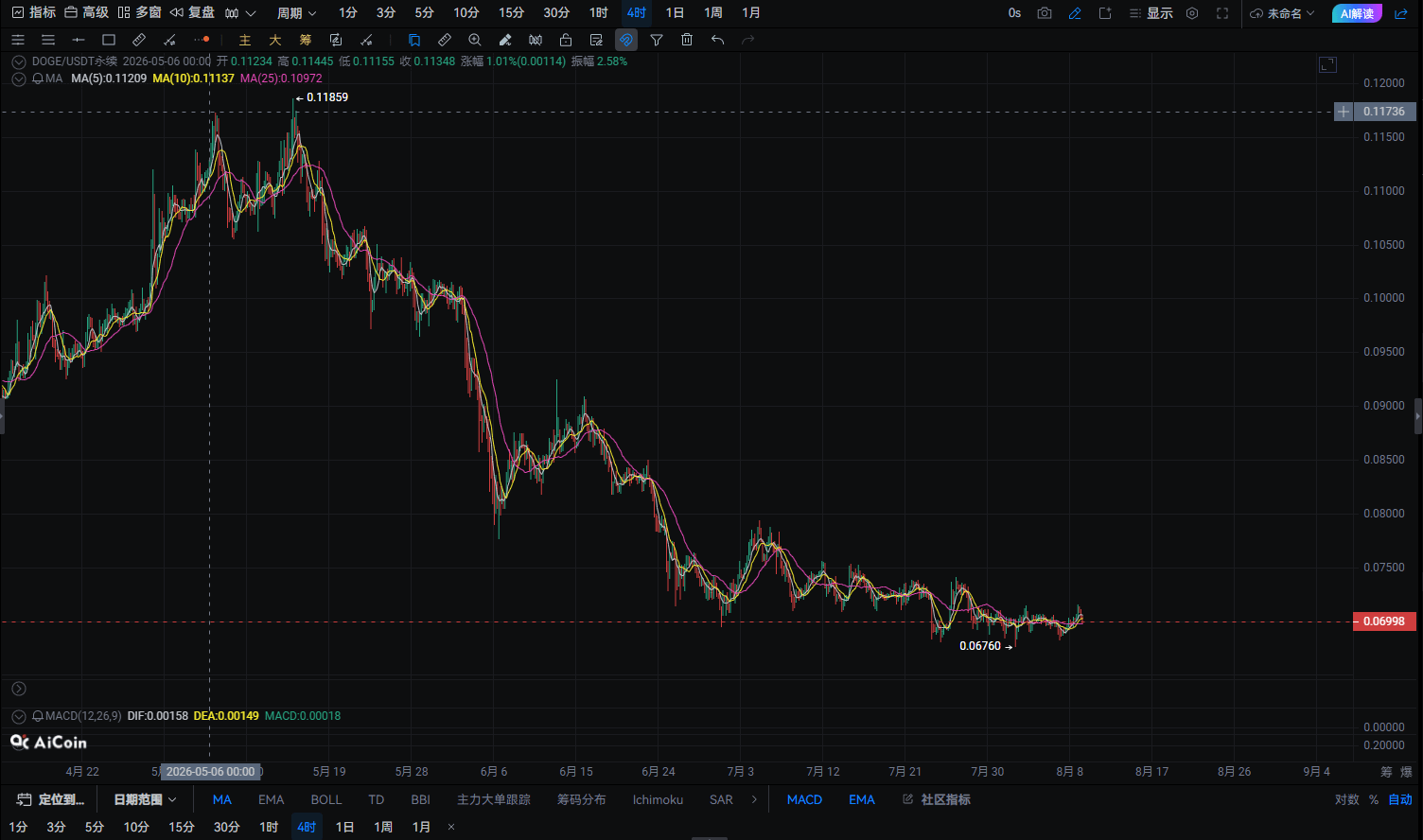Open the AI解读 analysis button
This screenshot has width=1423, height=840.
1357,13
